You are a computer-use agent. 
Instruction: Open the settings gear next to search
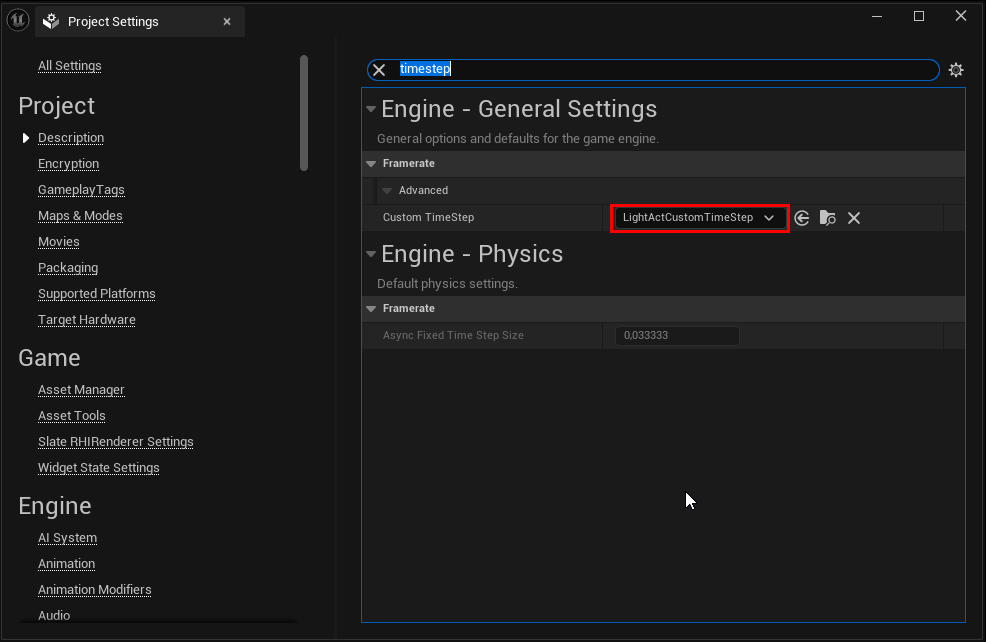click(x=956, y=70)
